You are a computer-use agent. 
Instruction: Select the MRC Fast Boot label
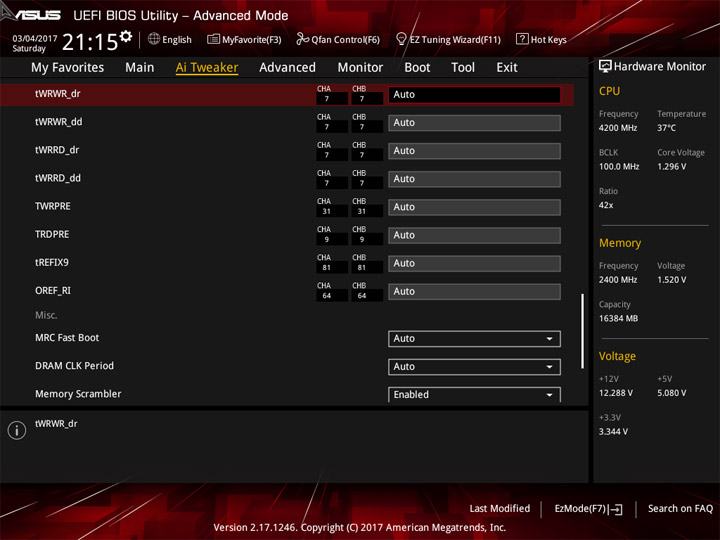[x=67, y=338]
